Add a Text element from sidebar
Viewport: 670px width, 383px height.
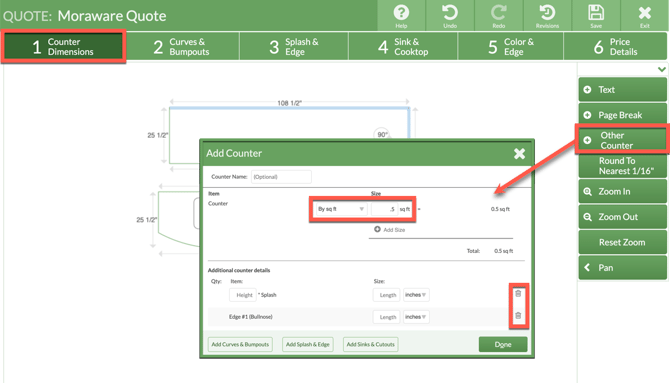[623, 90]
